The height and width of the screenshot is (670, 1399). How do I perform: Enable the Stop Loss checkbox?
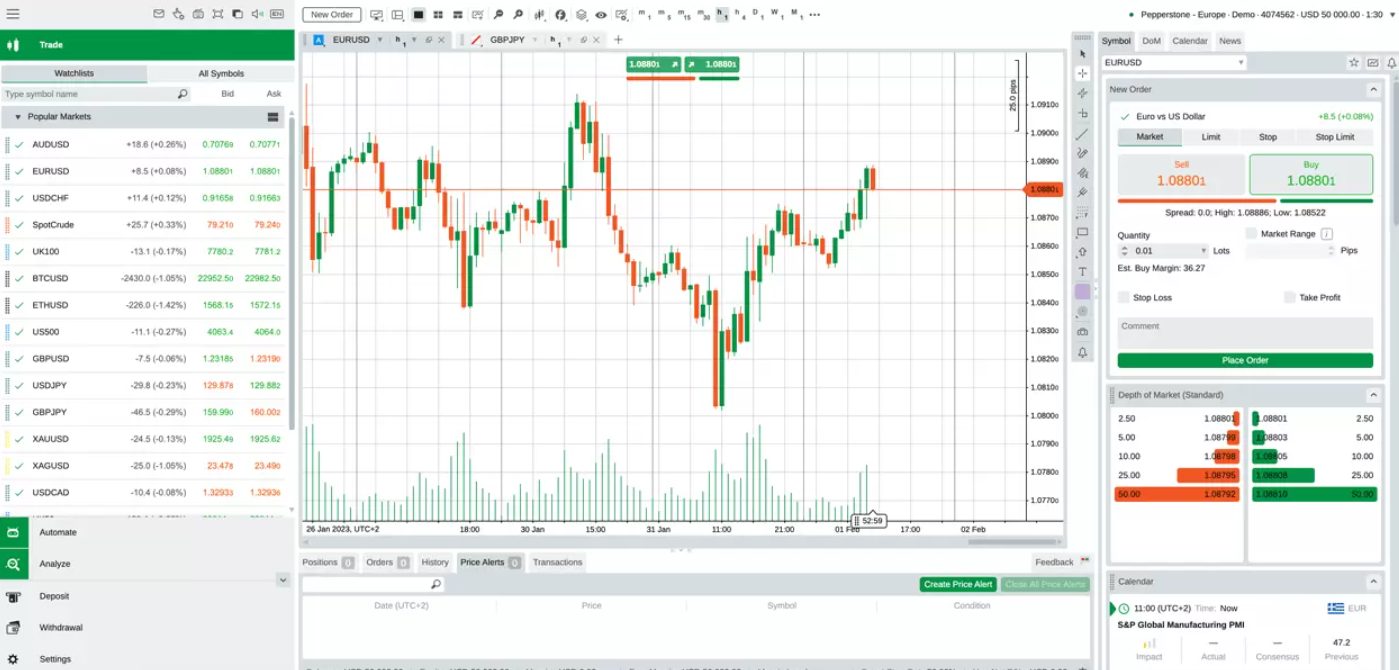(1124, 297)
